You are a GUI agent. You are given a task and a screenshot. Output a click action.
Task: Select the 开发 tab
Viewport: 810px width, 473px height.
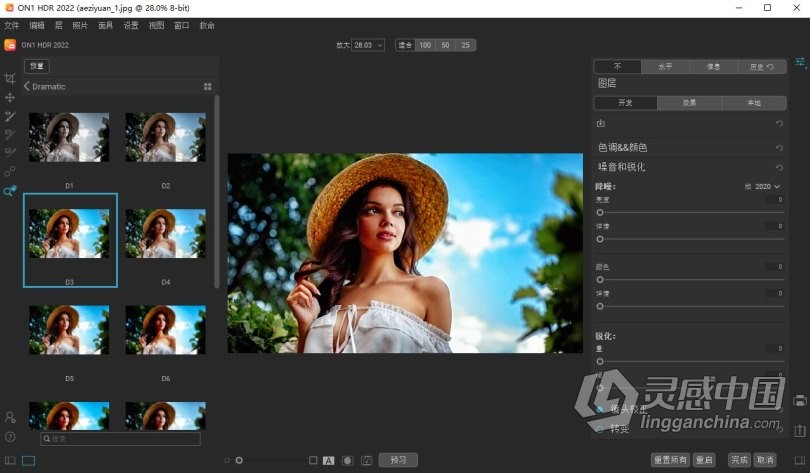[626, 103]
